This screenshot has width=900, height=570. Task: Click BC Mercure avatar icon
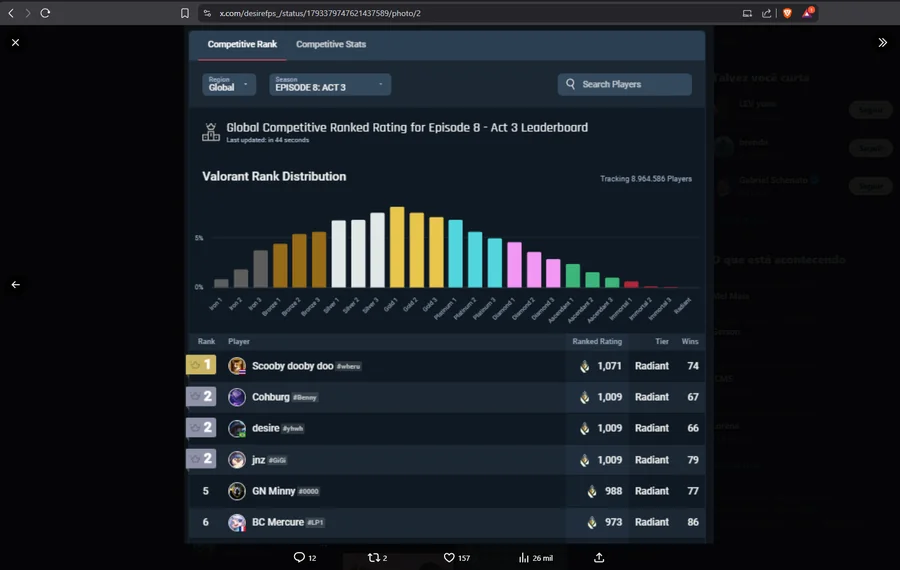click(237, 522)
